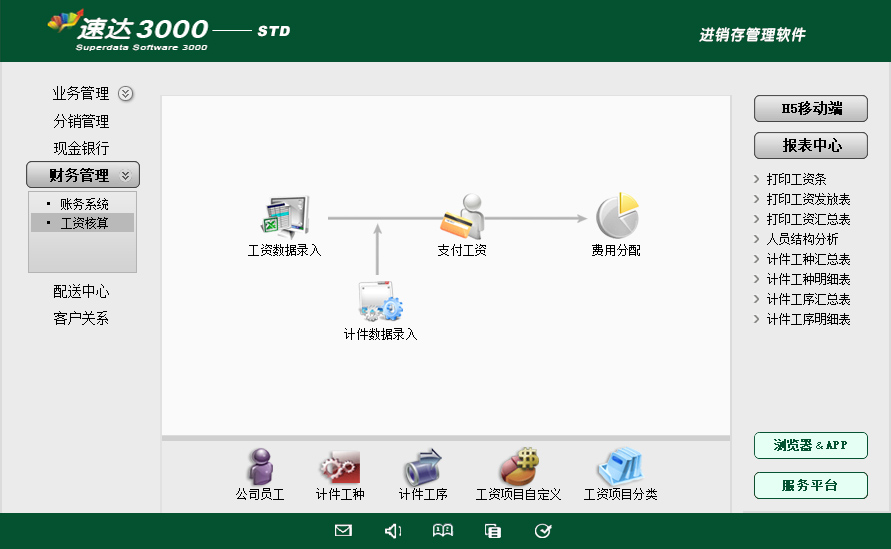The width and height of the screenshot is (891, 549).
Task: Expand the 计件工种汇总表 arrow
Action: [756, 259]
